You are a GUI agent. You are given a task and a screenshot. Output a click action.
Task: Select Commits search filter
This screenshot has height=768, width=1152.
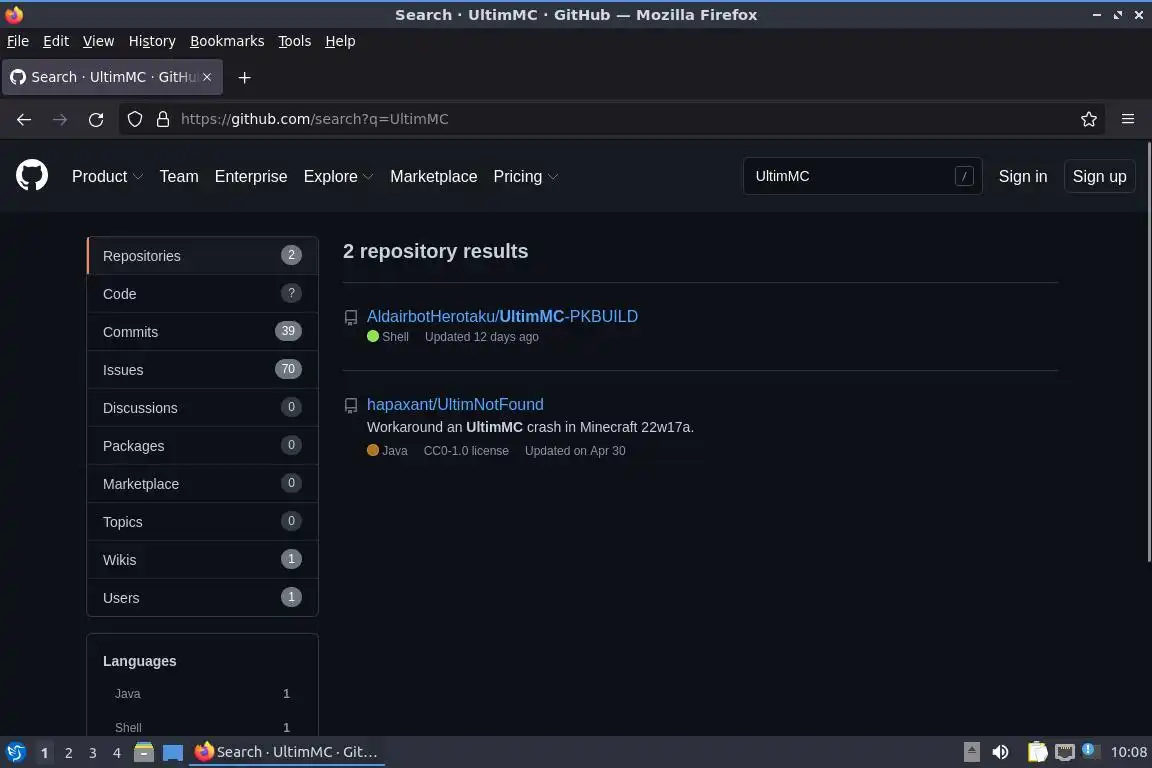(x=203, y=331)
